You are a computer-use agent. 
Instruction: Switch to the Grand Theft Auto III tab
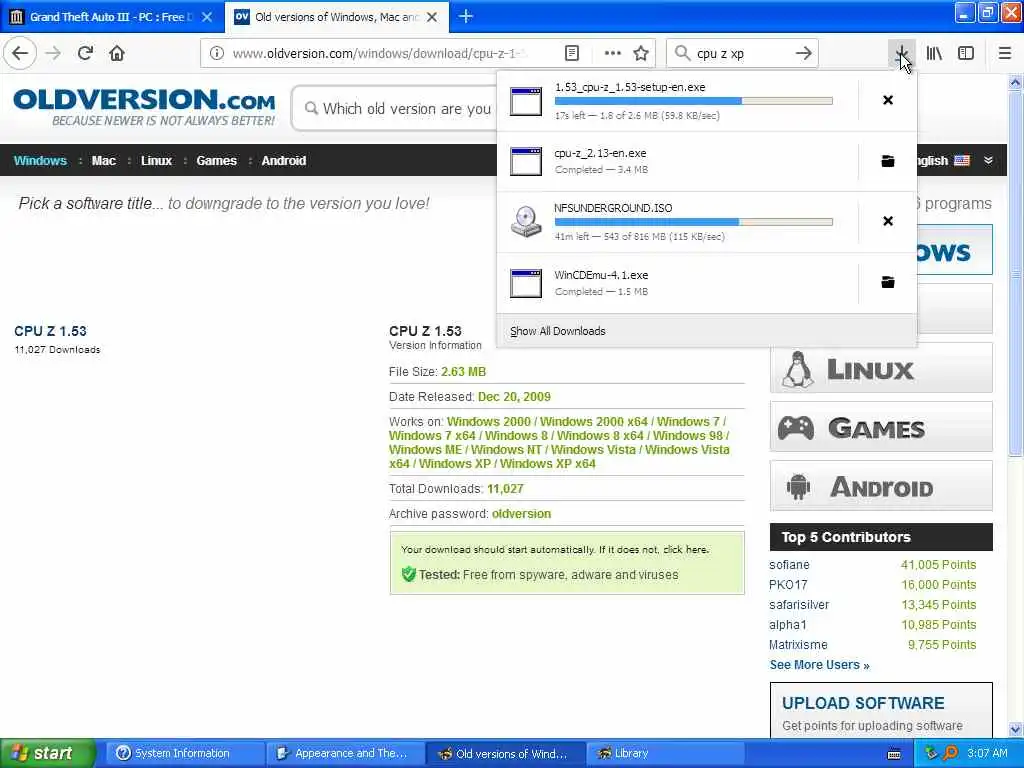click(x=112, y=17)
